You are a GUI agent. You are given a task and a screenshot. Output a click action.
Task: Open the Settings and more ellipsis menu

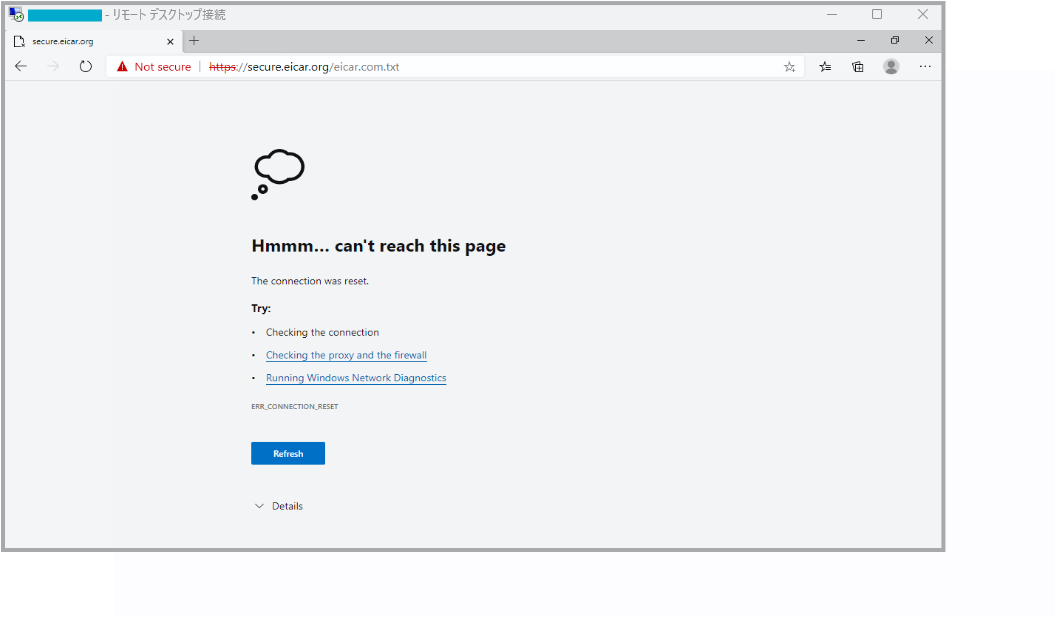[925, 66]
